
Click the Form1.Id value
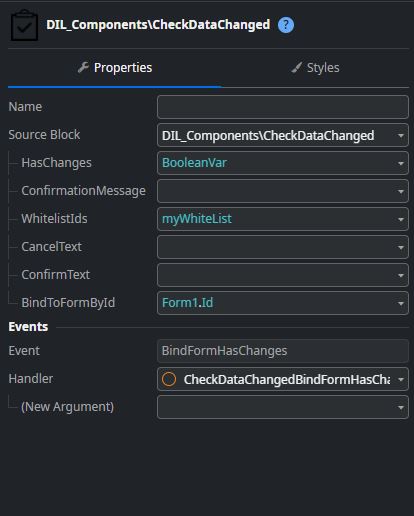(187, 303)
